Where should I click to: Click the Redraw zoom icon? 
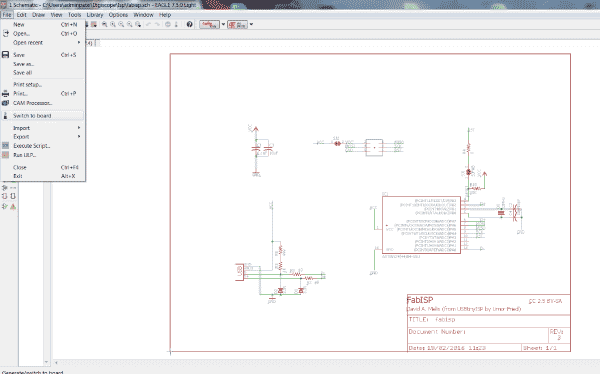(130, 24)
